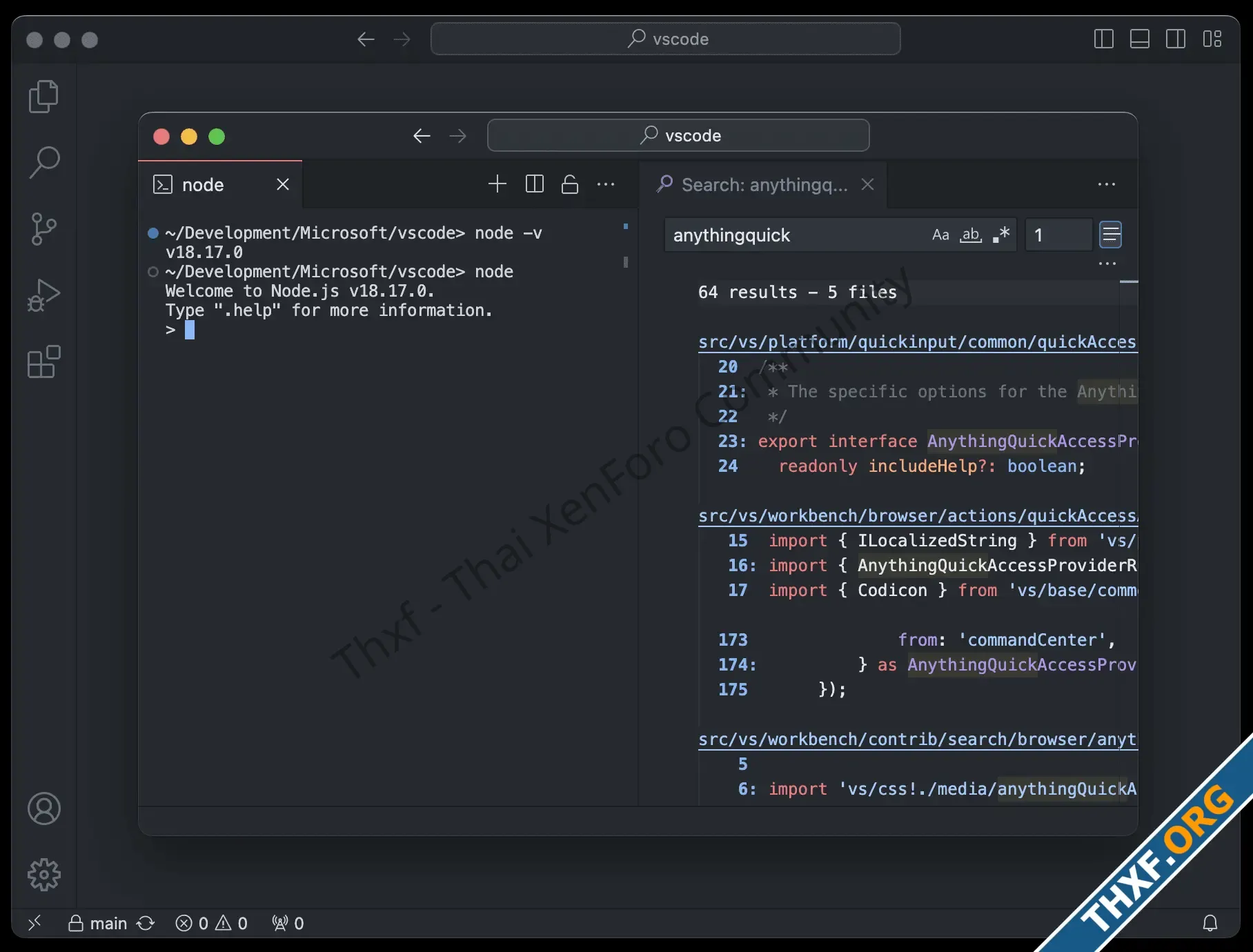Open Accounts menu in activity bar
The width and height of the screenshot is (1253, 952).
(44, 809)
